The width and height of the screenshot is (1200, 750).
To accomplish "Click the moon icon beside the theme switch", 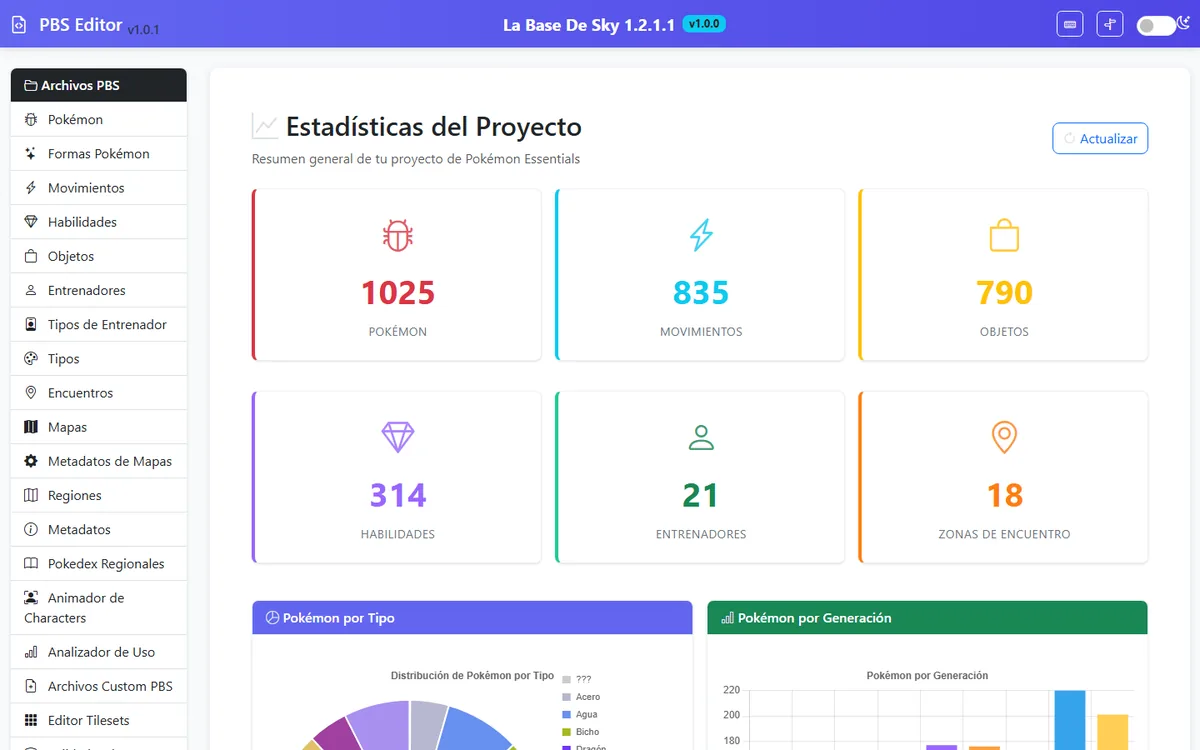I will click(1182, 24).
